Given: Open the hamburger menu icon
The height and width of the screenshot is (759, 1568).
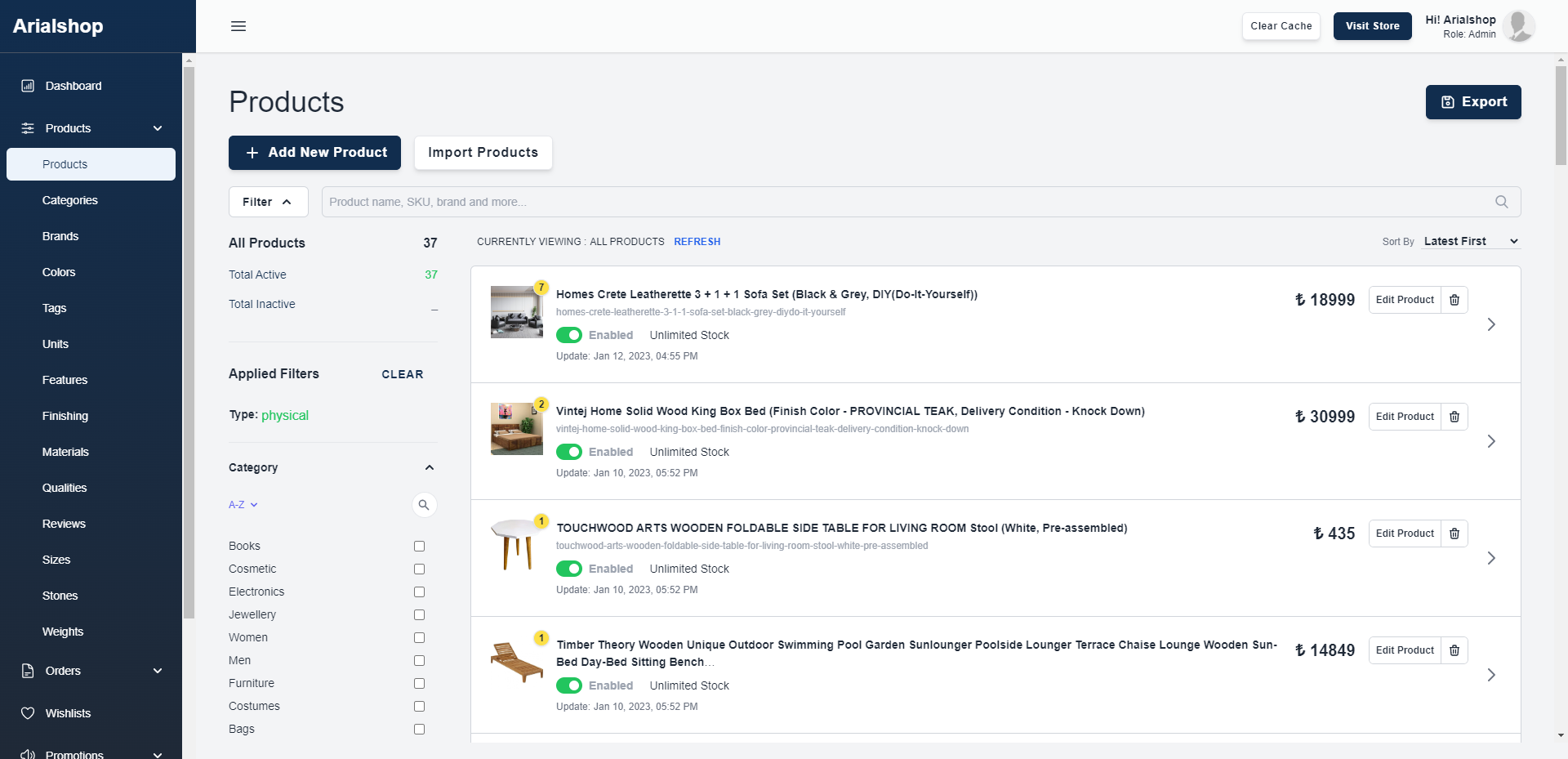Looking at the screenshot, I should [238, 26].
